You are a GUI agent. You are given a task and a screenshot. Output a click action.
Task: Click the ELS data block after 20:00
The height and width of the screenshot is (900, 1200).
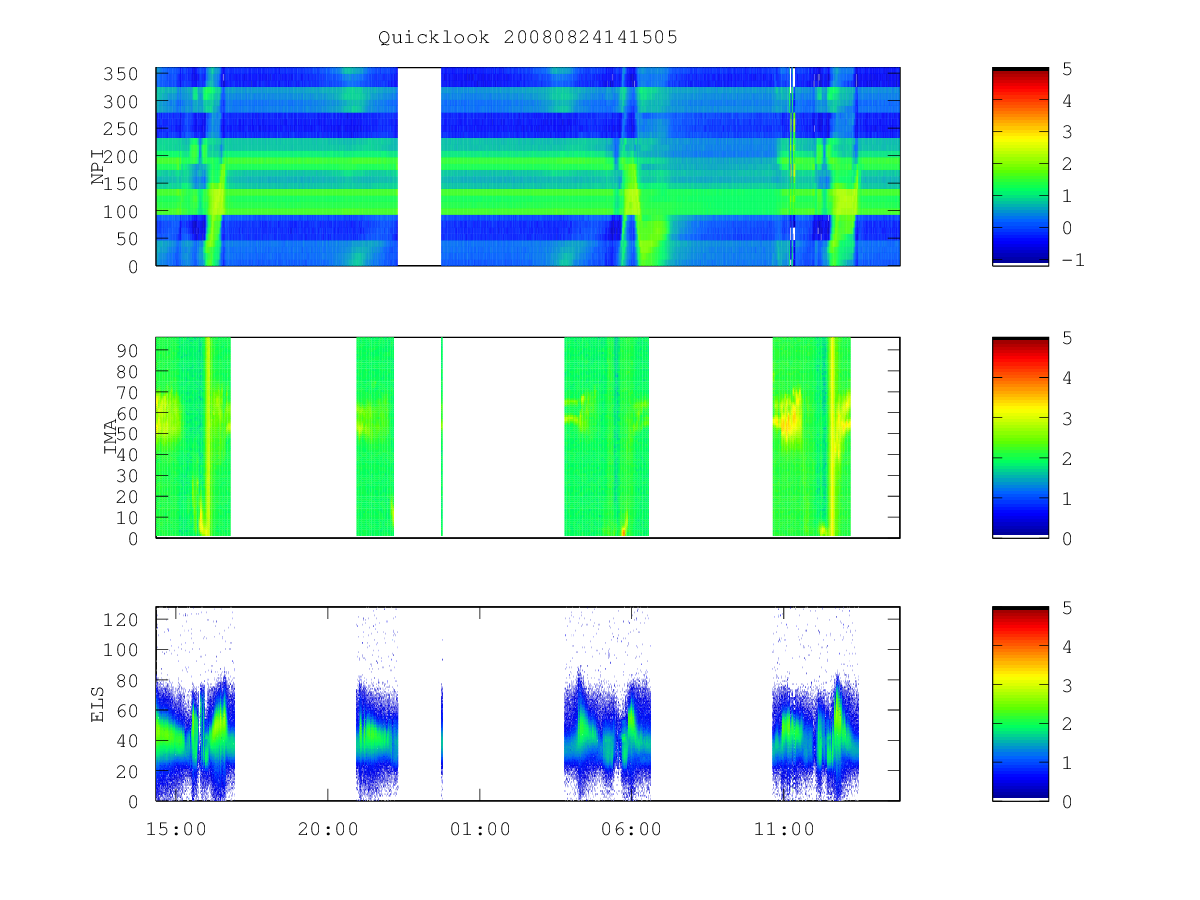coord(377,704)
